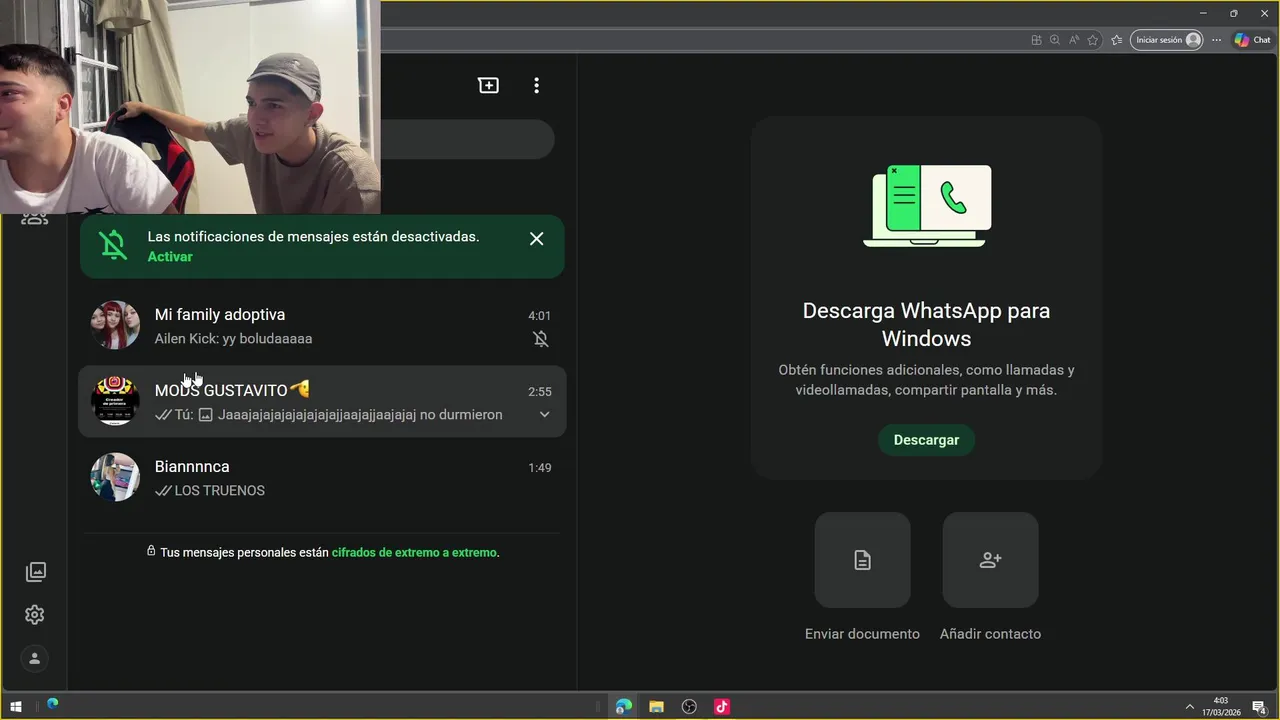
Task: Click the TikTok taskbar icon
Action: click(x=721, y=706)
